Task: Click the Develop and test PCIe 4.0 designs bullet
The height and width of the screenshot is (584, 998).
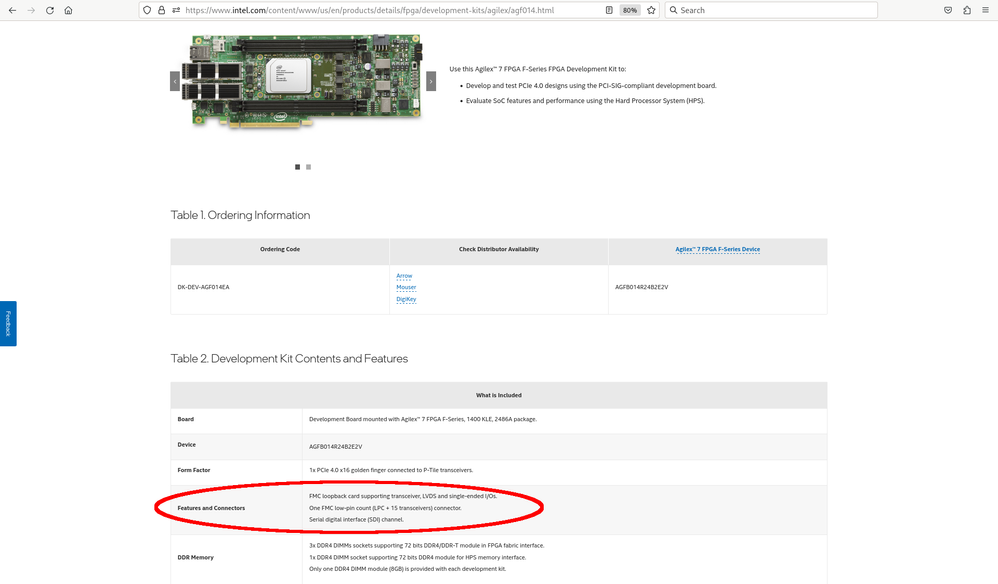Action: click(x=591, y=85)
